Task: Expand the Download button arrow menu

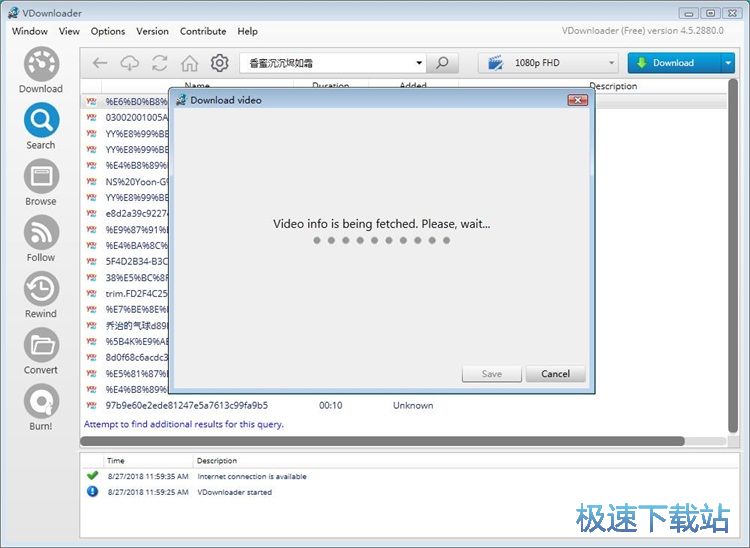Action: (728, 63)
